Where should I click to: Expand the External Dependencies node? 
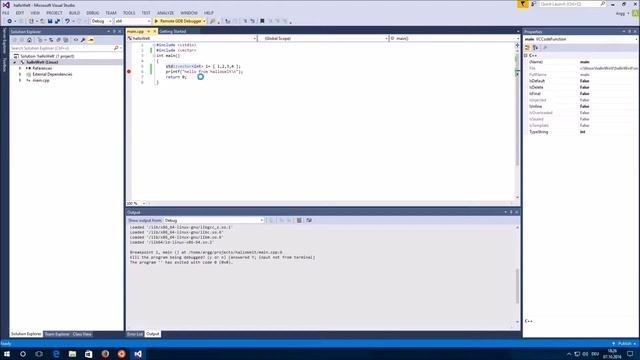coord(20,74)
